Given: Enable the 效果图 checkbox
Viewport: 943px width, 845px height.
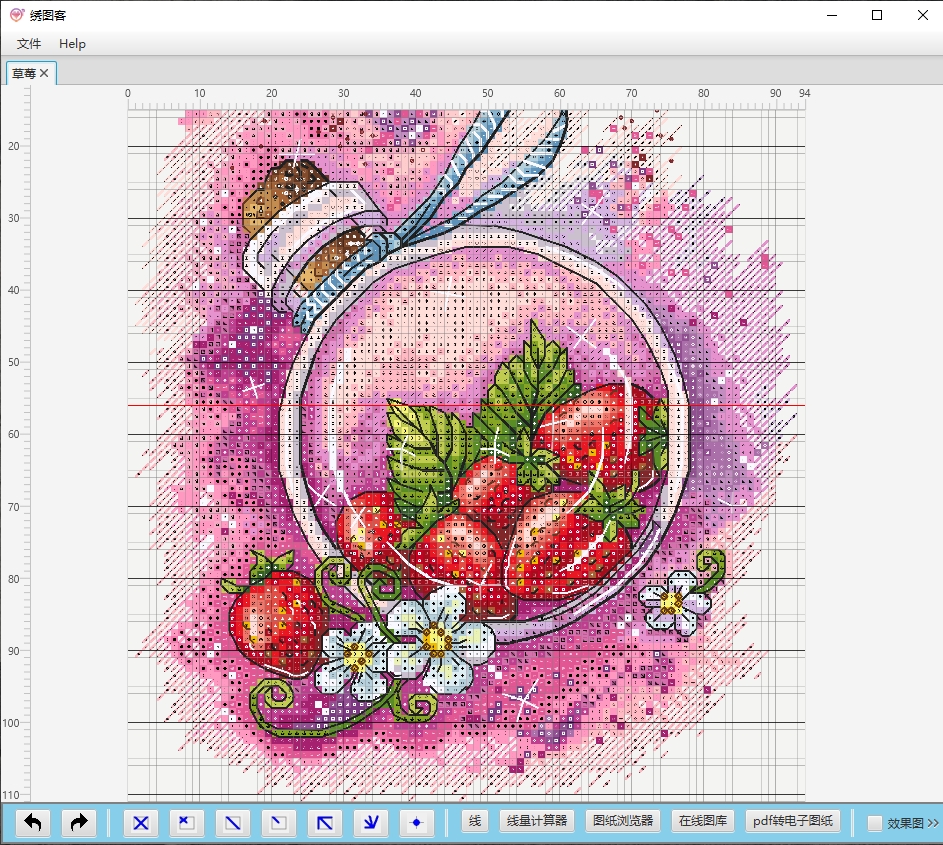Looking at the screenshot, I should point(875,823).
